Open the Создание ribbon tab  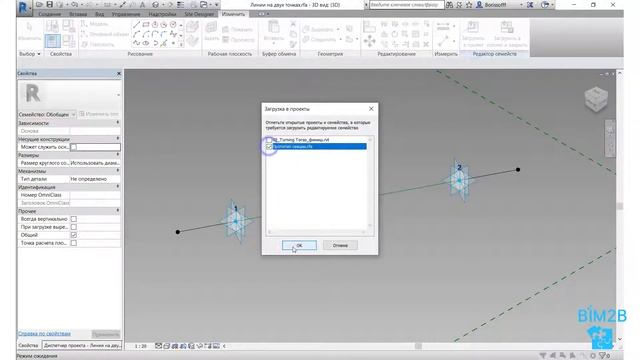49,14
